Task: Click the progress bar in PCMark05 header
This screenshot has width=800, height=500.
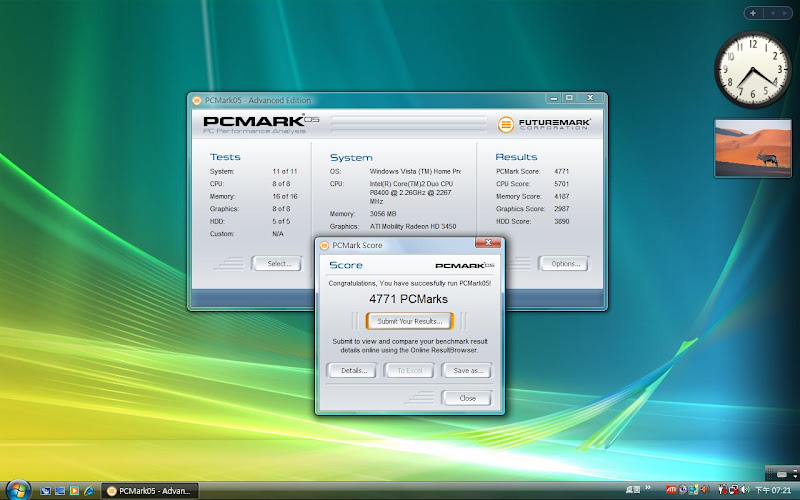Action: point(408,124)
